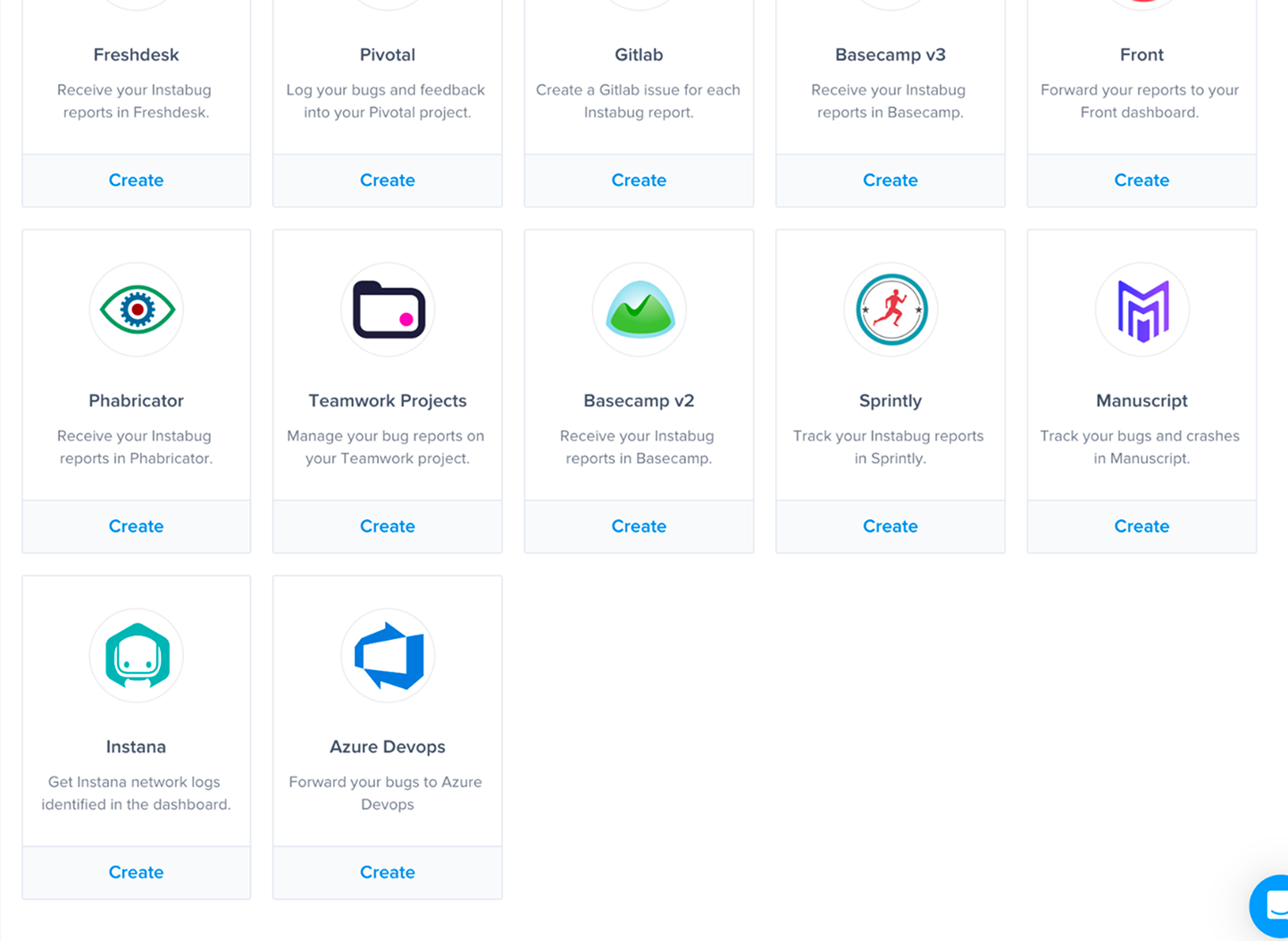This screenshot has width=1288, height=941.
Task: Create a Freshdesk integration
Action: click(x=136, y=181)
